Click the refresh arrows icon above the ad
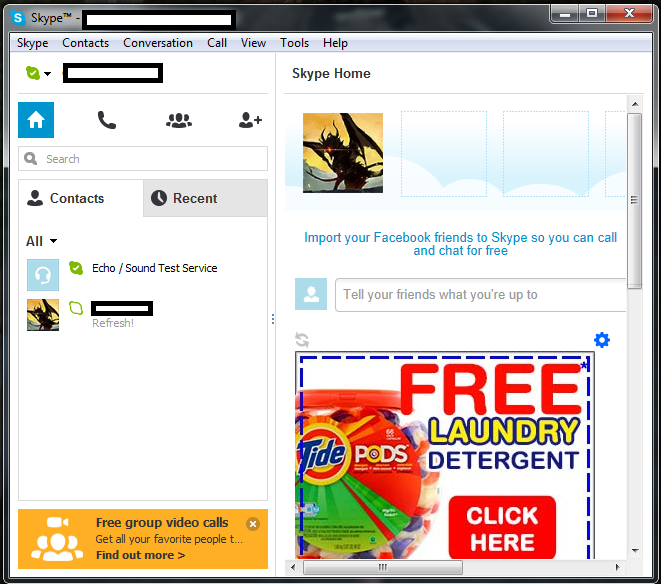The height and width of the screenshot is (584, 661). (302, 340)
